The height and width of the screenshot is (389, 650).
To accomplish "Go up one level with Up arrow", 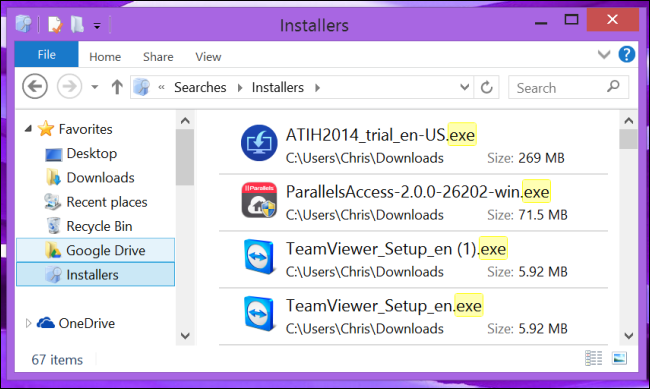I will (117, 87).
